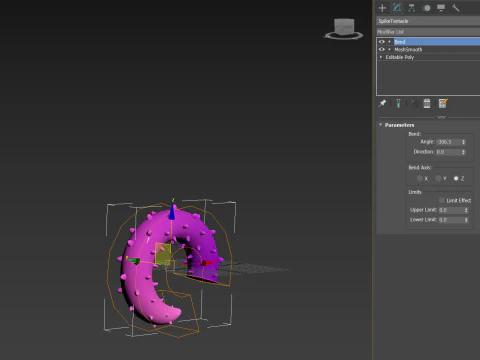Click the blue Z-axis gizmo arrow
Image resolution: width=480 pixels, height=360 pixels.
click(x=172, y=212)
